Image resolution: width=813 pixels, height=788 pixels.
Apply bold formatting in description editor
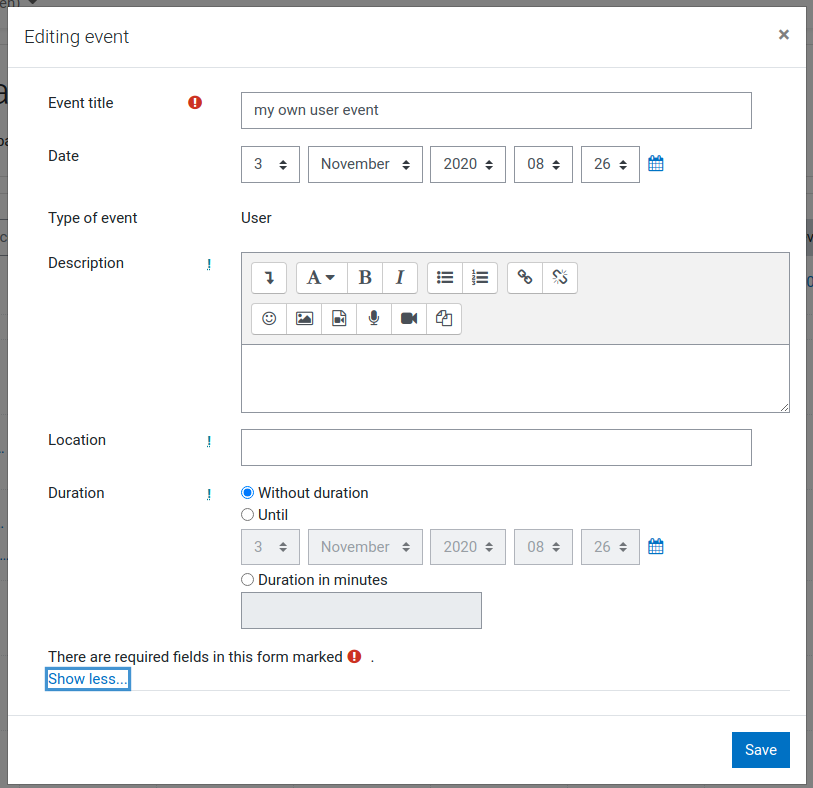[365, 278]
